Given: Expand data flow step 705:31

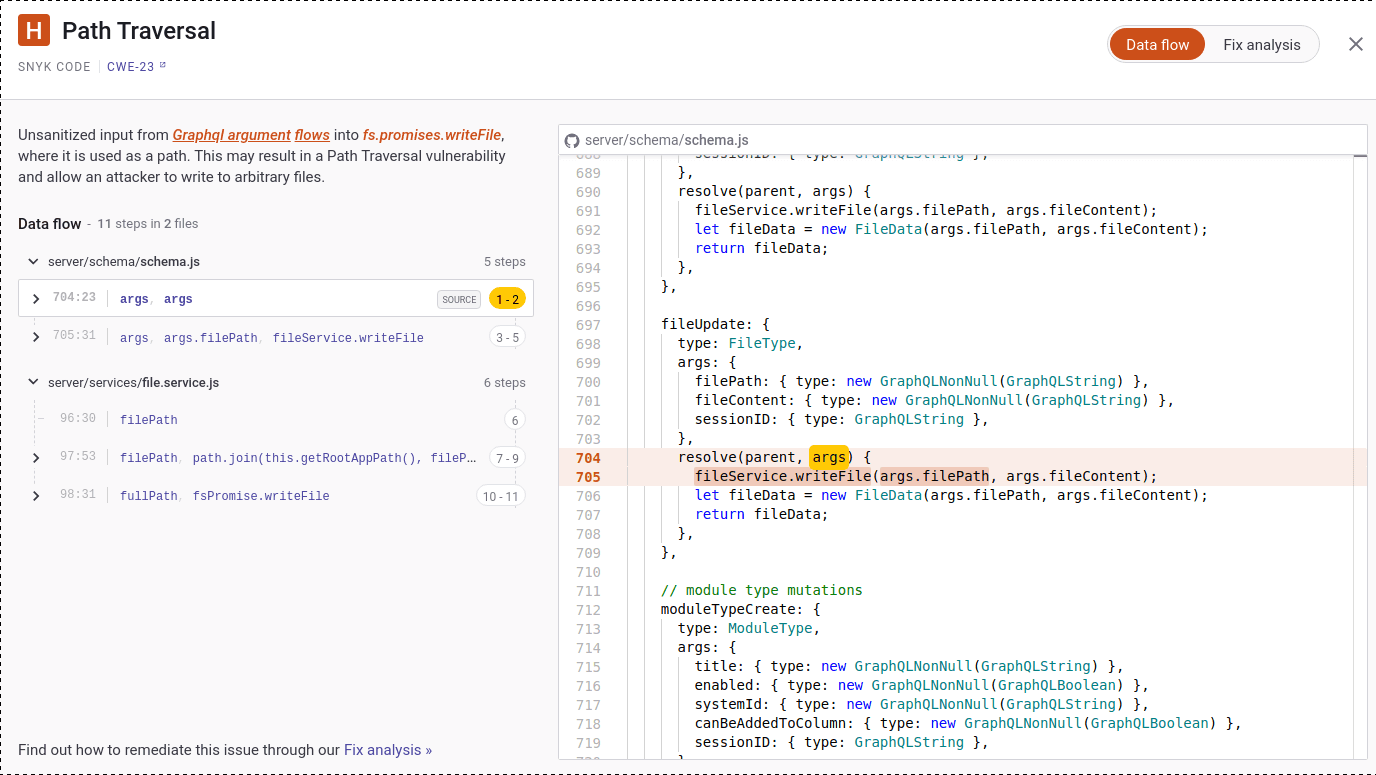Looking at the screenshot, I should pos(36,337).
